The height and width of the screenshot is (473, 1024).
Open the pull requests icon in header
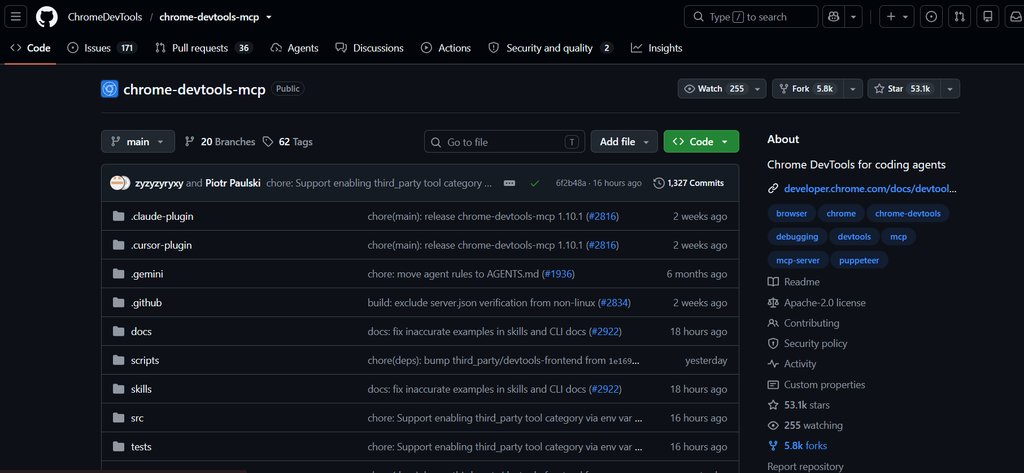(x=959, y=17)
